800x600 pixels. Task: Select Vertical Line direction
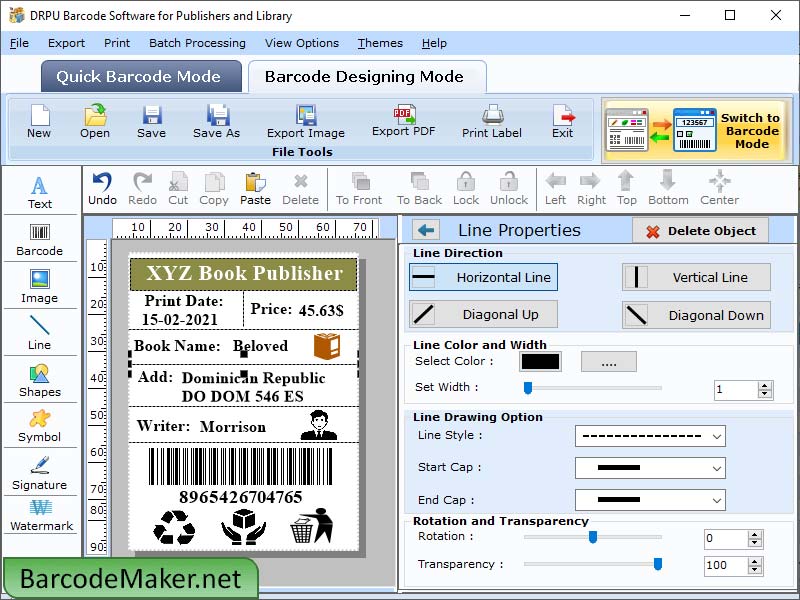(696, 277)
